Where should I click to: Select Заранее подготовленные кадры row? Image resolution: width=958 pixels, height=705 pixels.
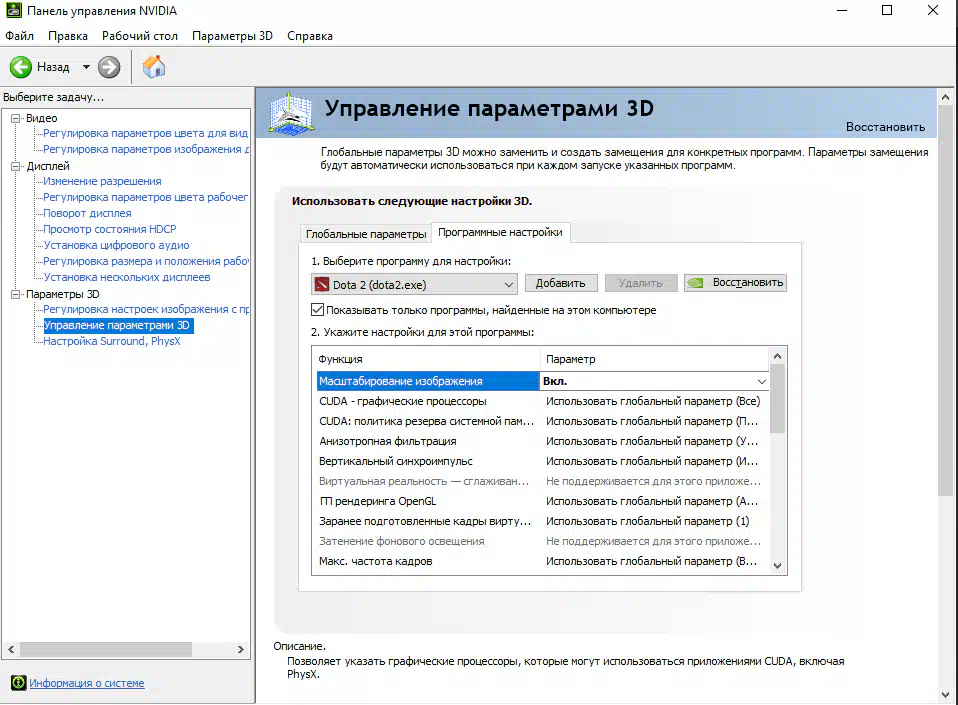coord(542,521)
